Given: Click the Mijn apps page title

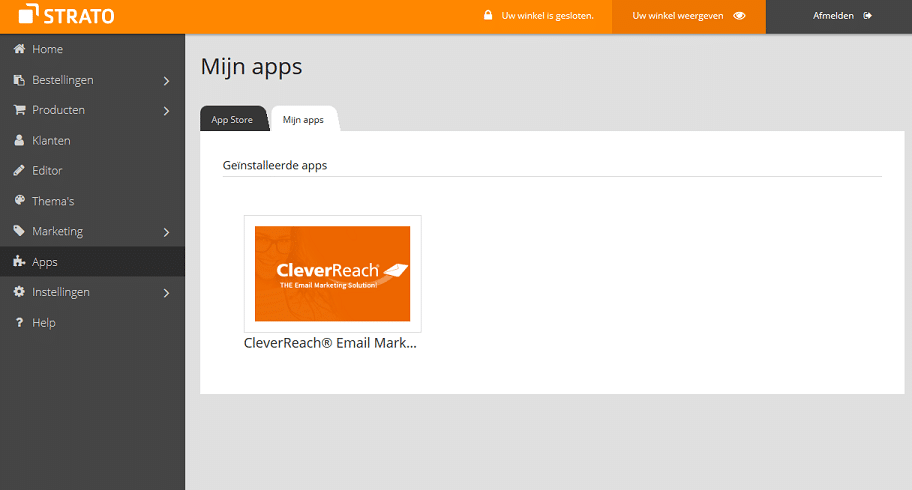Looking at the screenshot, I should (x=251, y=67).
